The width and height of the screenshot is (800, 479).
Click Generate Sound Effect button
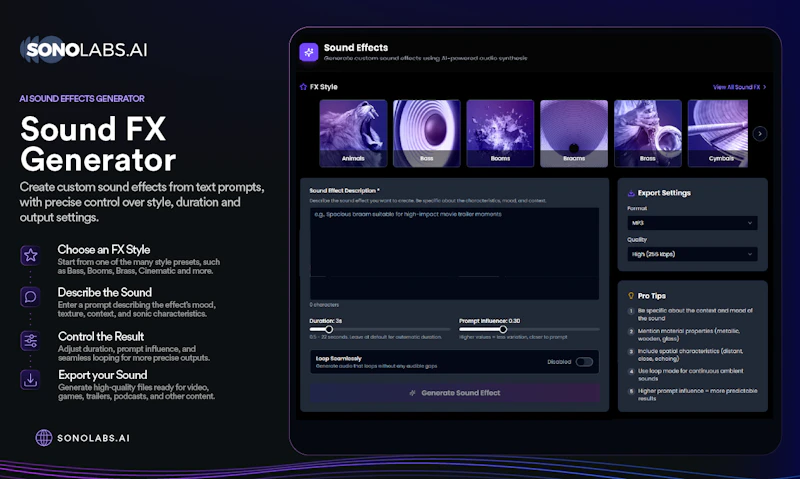454,393
